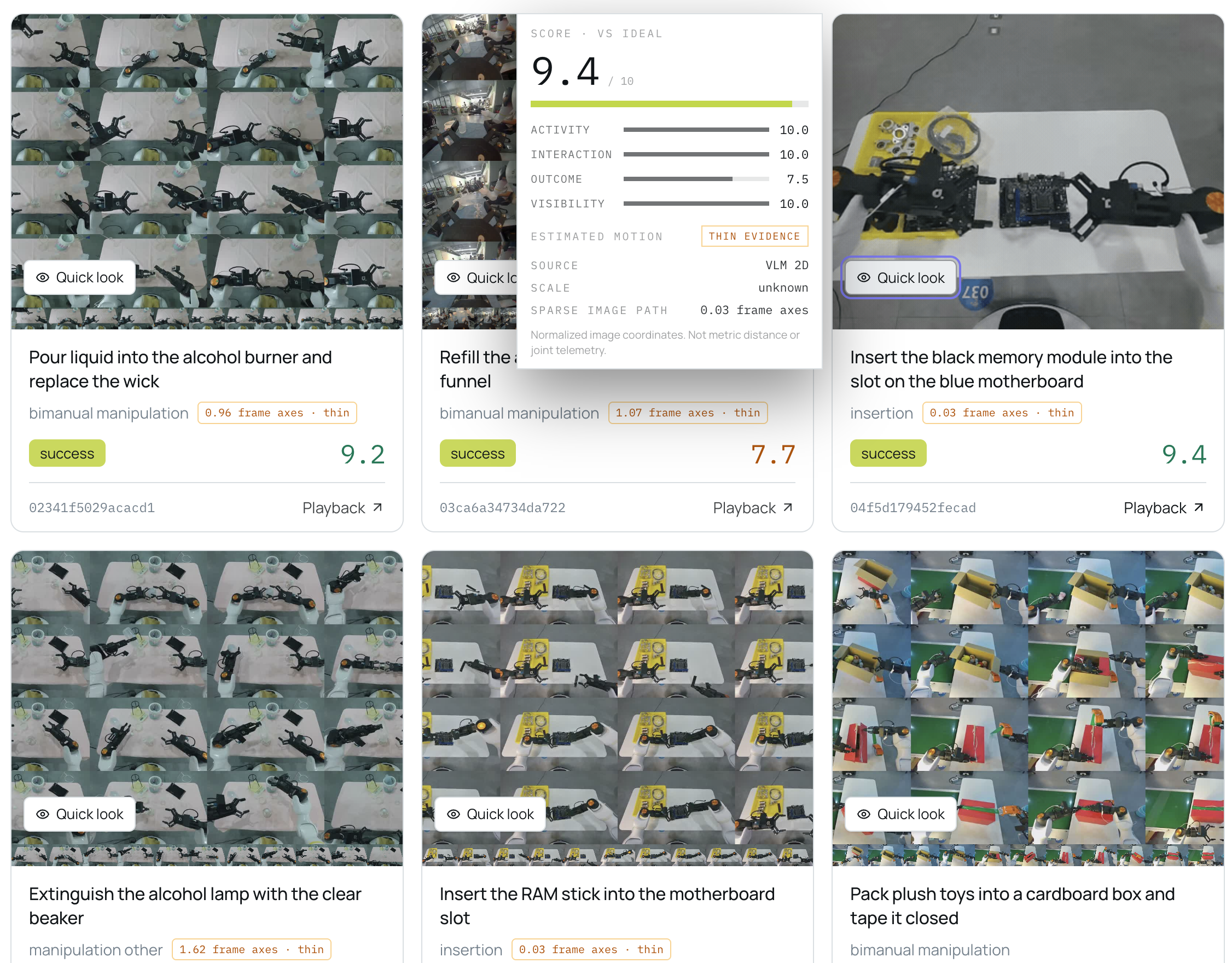Screen dimensions: 1232x963
Task: Open Playback for episode 04f5d179452fecad
Action: (1163, 508)
